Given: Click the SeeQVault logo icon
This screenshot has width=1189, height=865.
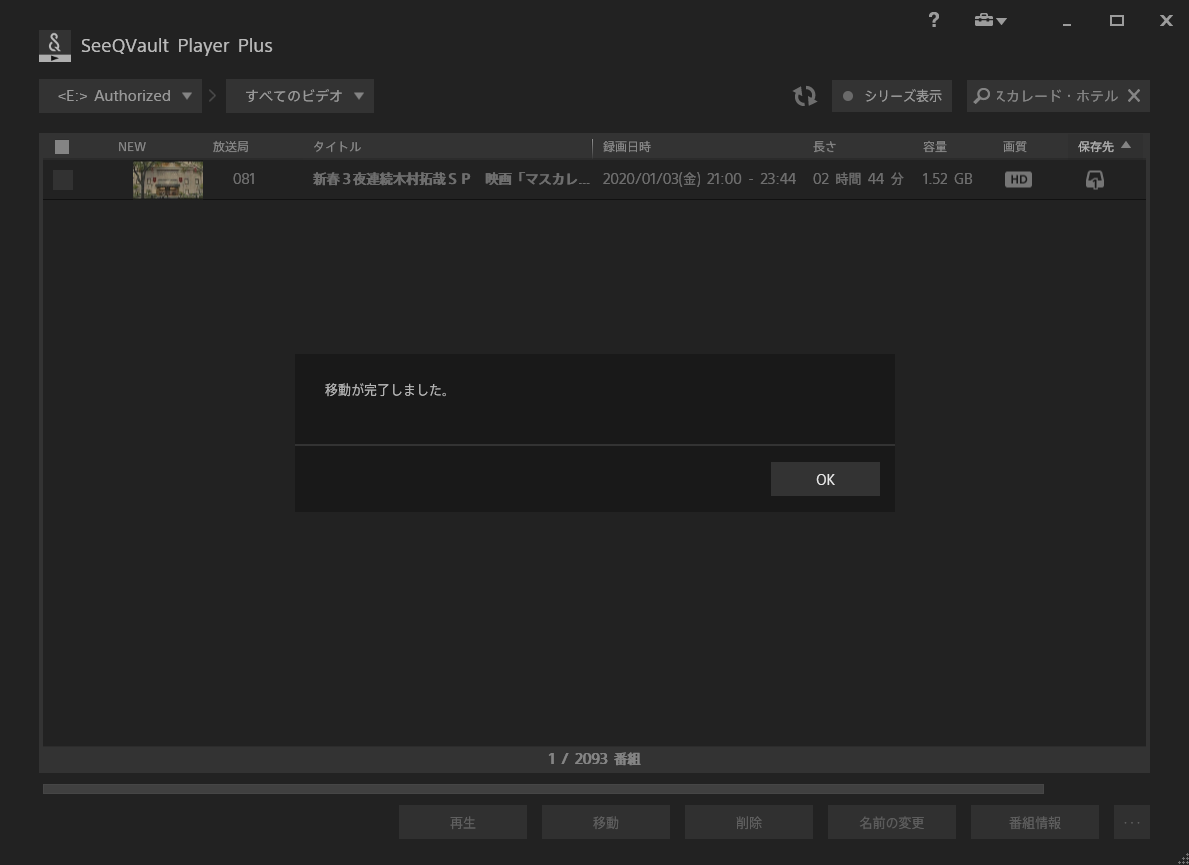Looking at the screenshot, I should click(55, 46).
